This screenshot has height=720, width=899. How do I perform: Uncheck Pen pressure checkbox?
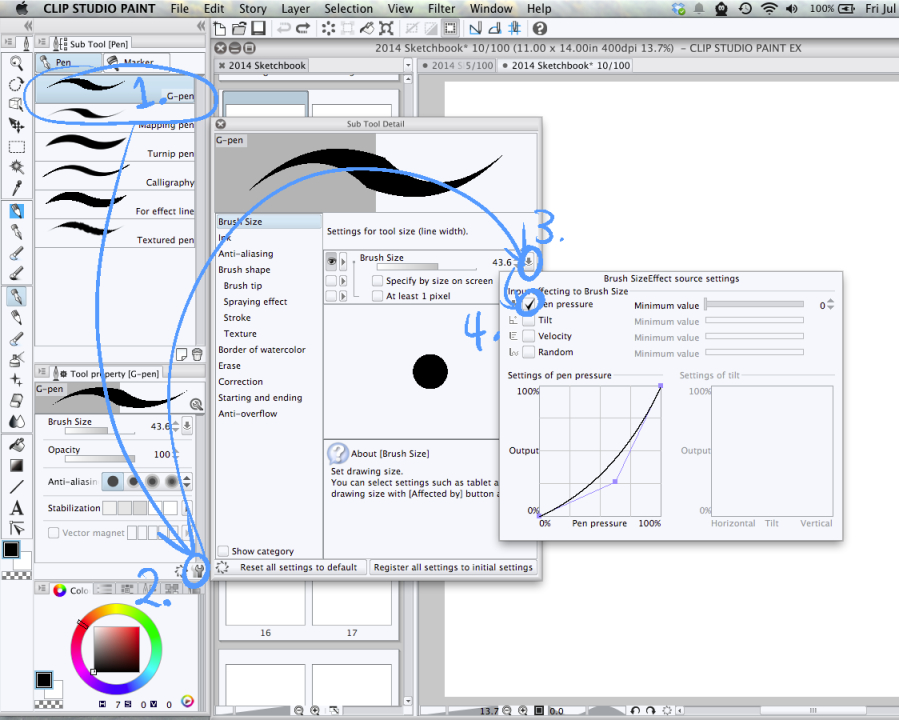pyautogui.click(x=529, y=304)
